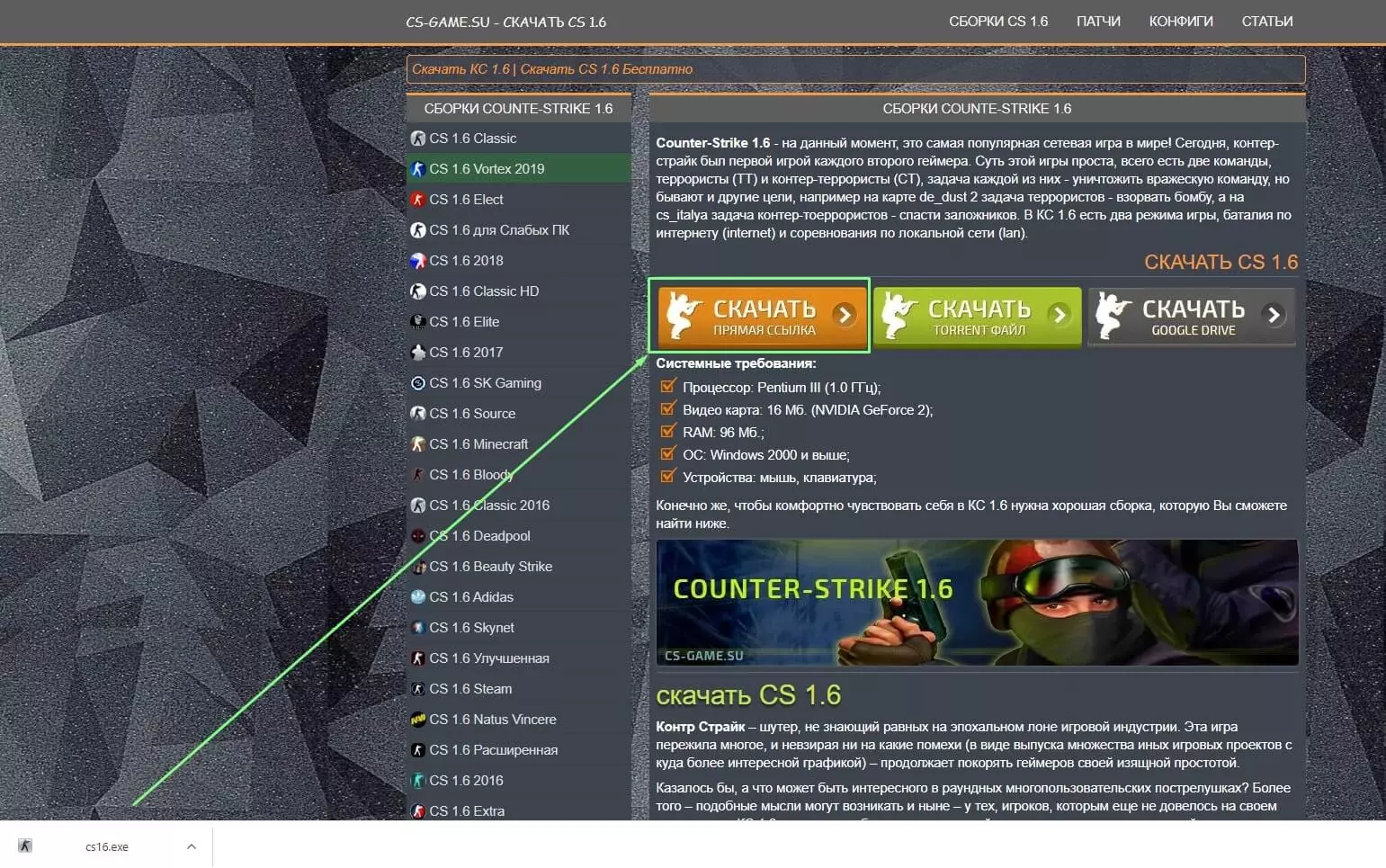The height and width of the screenshot is (868, 1386).
Task: Open the CS 1.6 Classic 2016 link
Action: point(489,506)
